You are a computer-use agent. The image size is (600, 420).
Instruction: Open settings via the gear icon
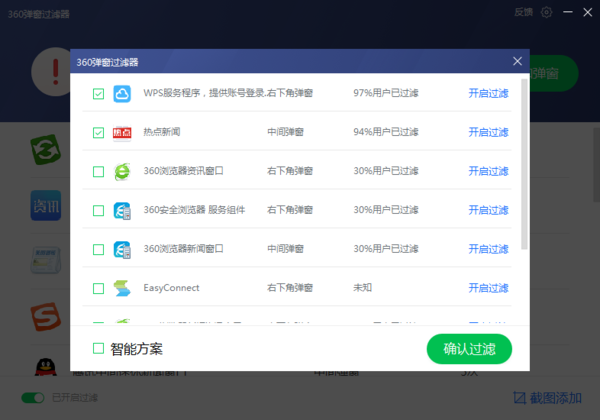point(546,12)
